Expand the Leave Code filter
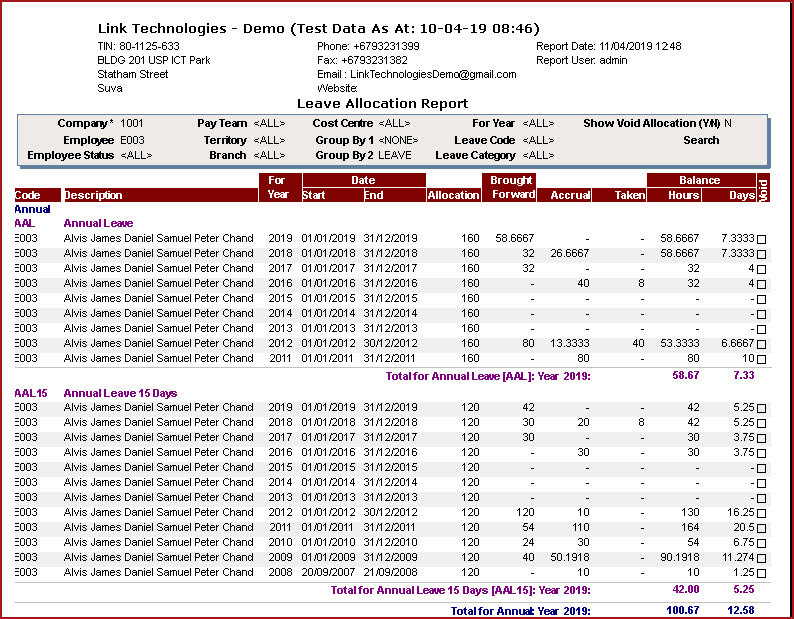 point(538,140)
